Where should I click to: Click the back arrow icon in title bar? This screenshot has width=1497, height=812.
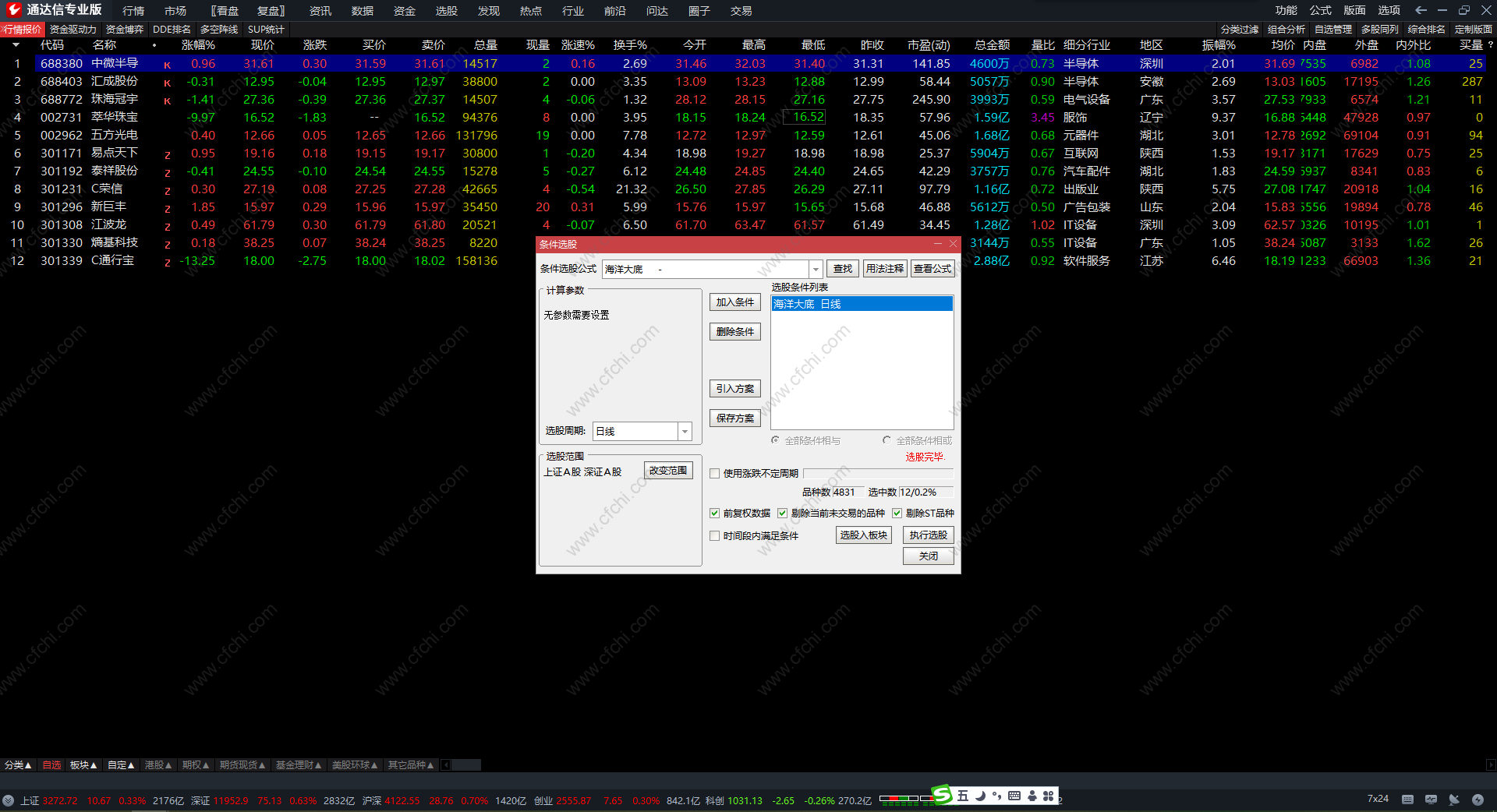pyautogui.click(x=1421, y=10)
